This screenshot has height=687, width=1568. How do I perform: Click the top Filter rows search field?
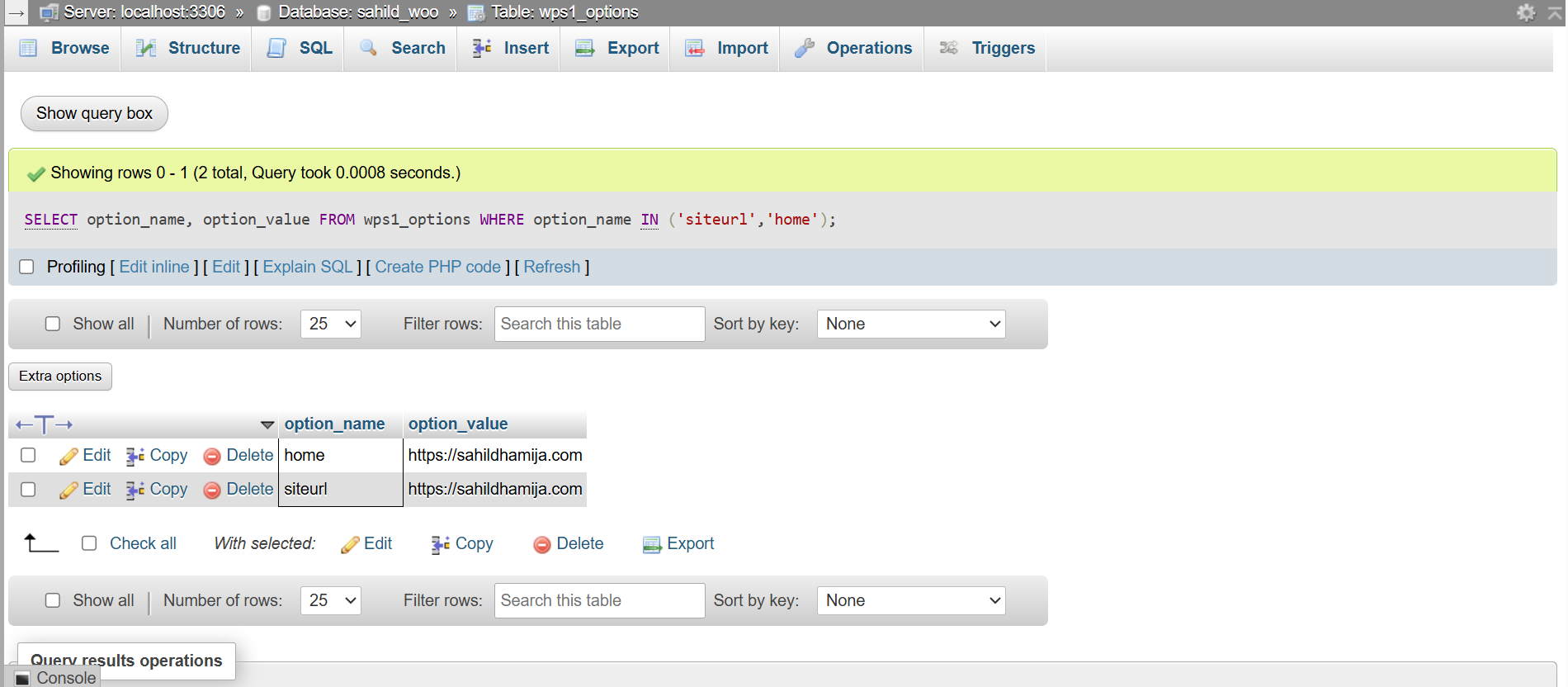[x=599, y=324]
